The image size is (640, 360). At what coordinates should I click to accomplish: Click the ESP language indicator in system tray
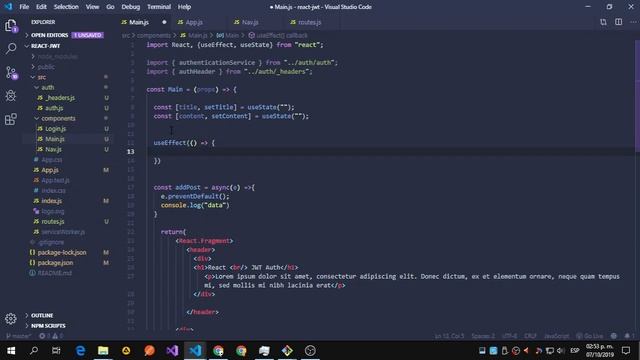click(575, 351)
